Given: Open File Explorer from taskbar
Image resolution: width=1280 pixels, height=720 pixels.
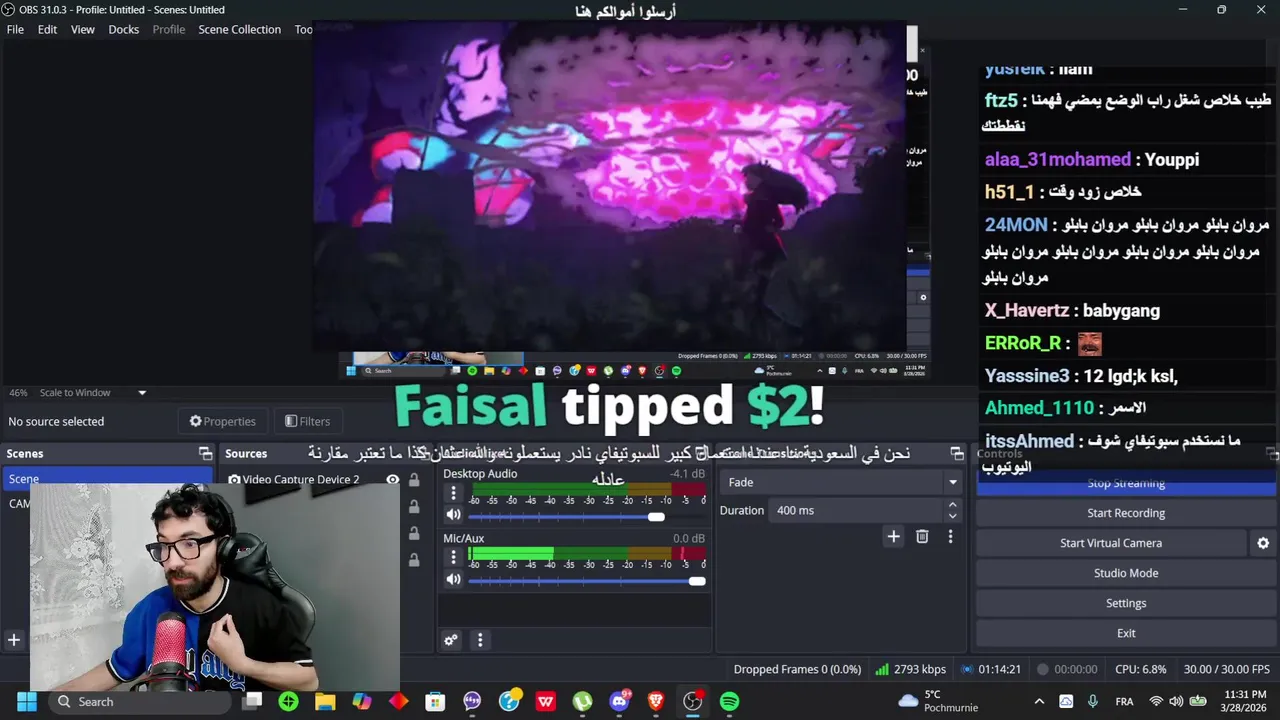Looking at the screenshot, I should (x=325, y=702).
